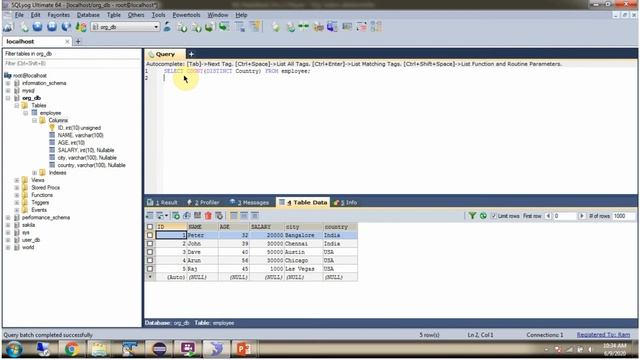Collapse the Tables folder node

[17, 105]
